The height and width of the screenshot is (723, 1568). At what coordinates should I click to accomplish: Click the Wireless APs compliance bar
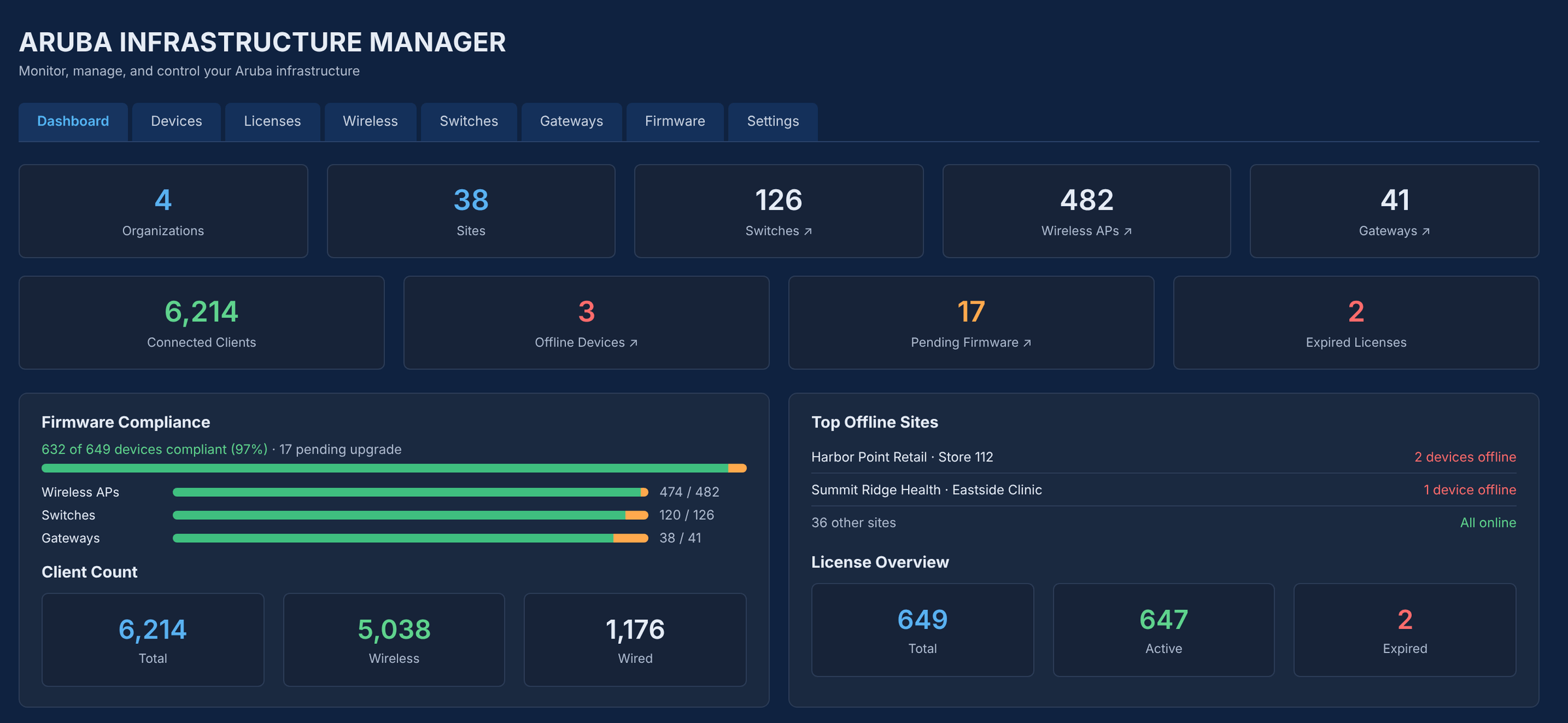(410, 492)
